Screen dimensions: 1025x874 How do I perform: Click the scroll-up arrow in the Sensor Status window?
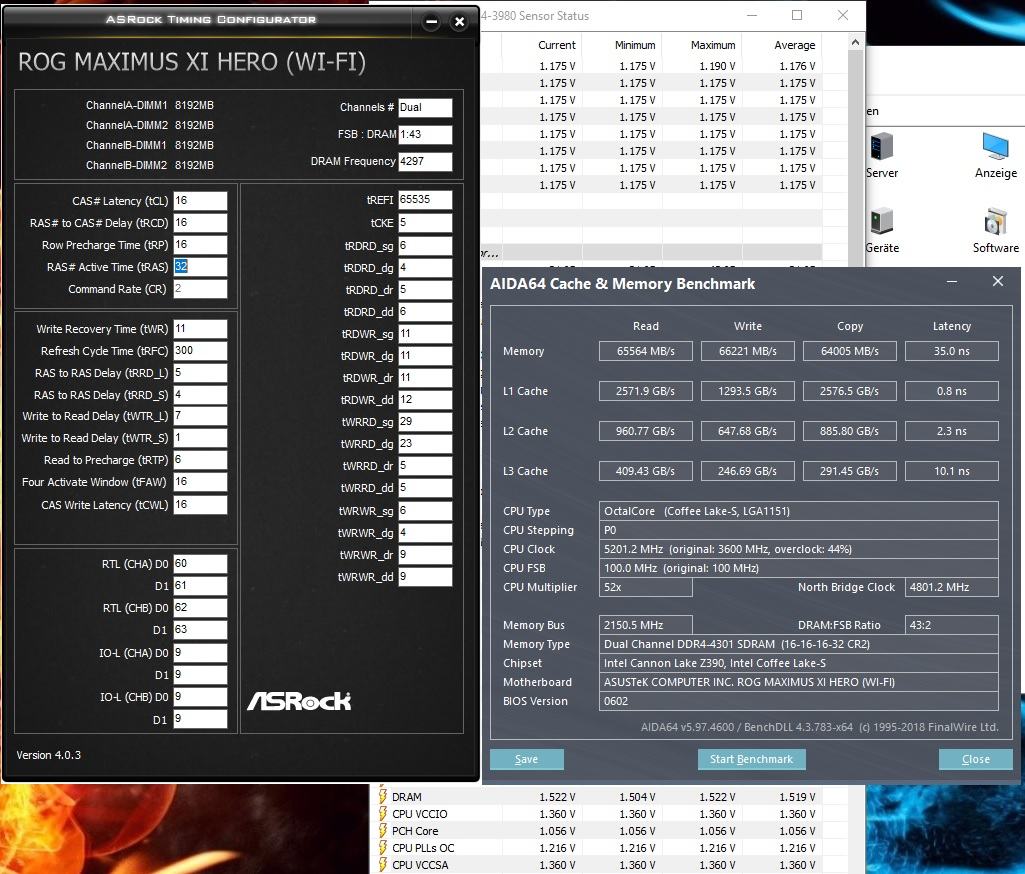[855, 42]
